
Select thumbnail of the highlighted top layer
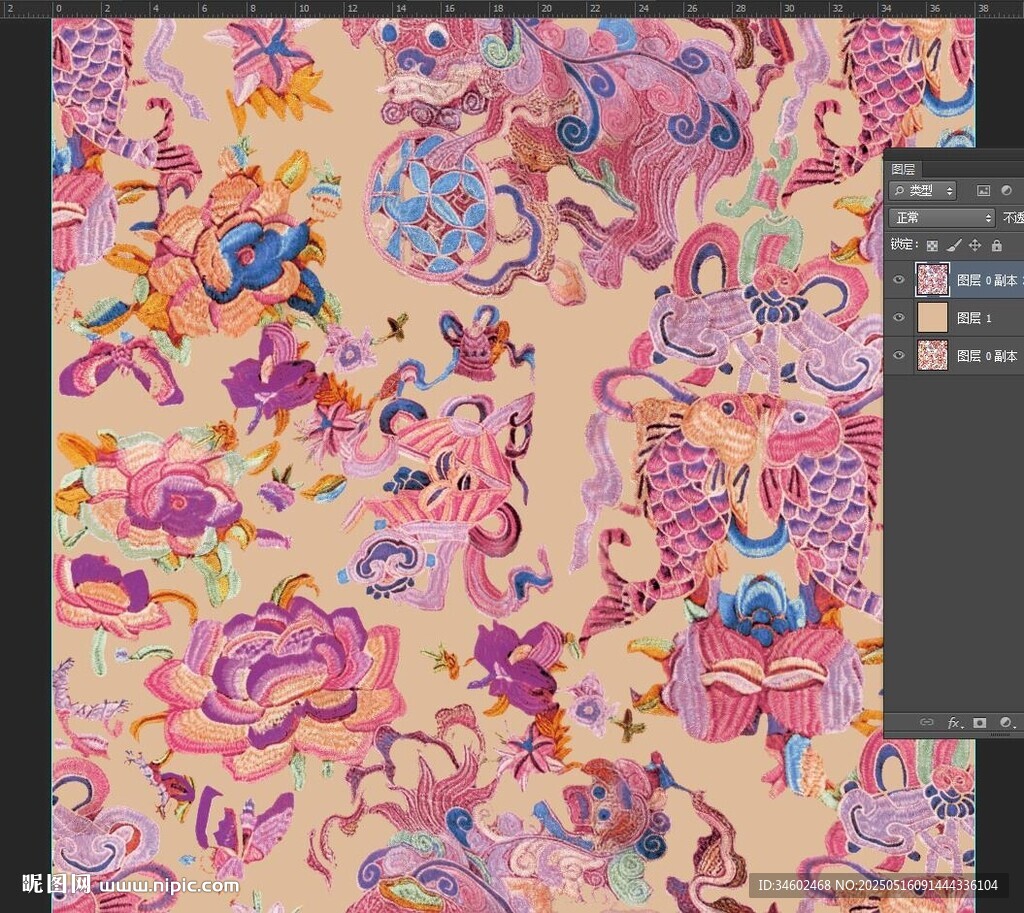[x=932, y=280]
